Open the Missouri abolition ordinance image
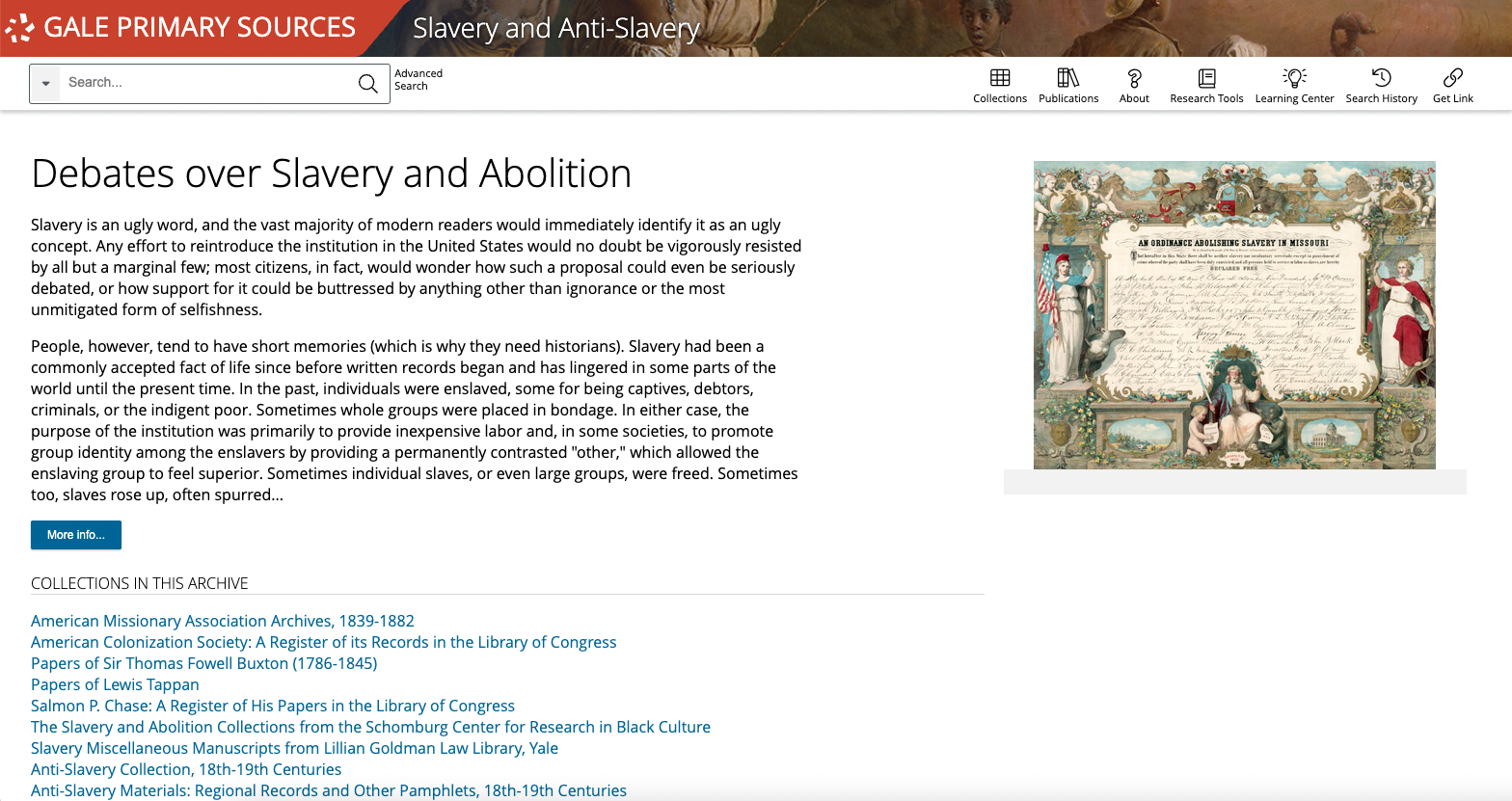 [1234, 315]
